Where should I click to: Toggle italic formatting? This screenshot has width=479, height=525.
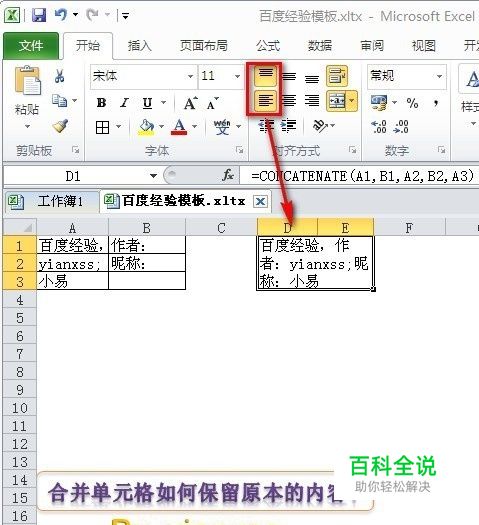pyautogui.click(x=125, y=103)
